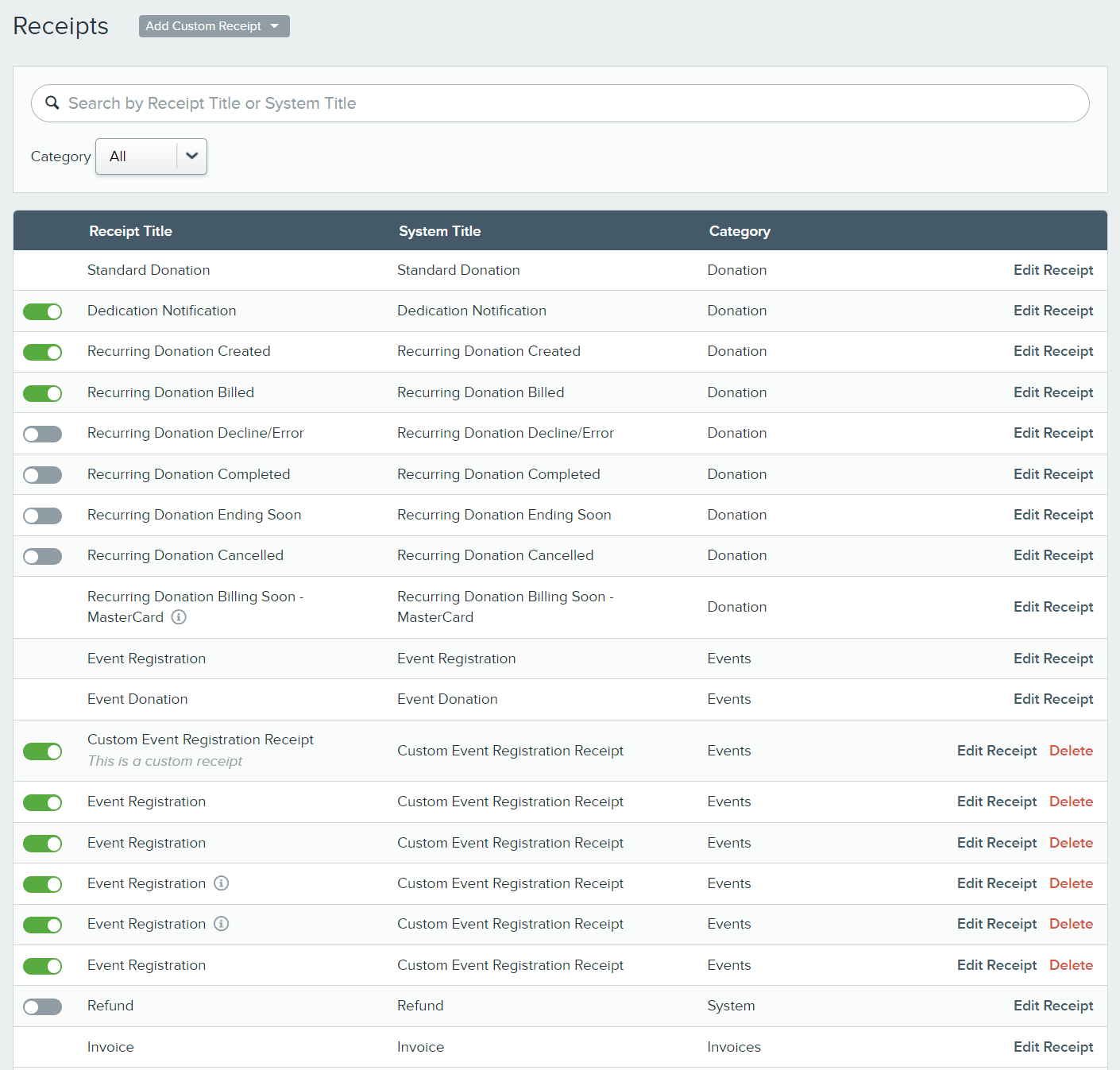1120x1070 pixels.
Task: Open info icon beside Recurring Donation Billing Soon - MasterCard
Action: (x=179, y=617)
